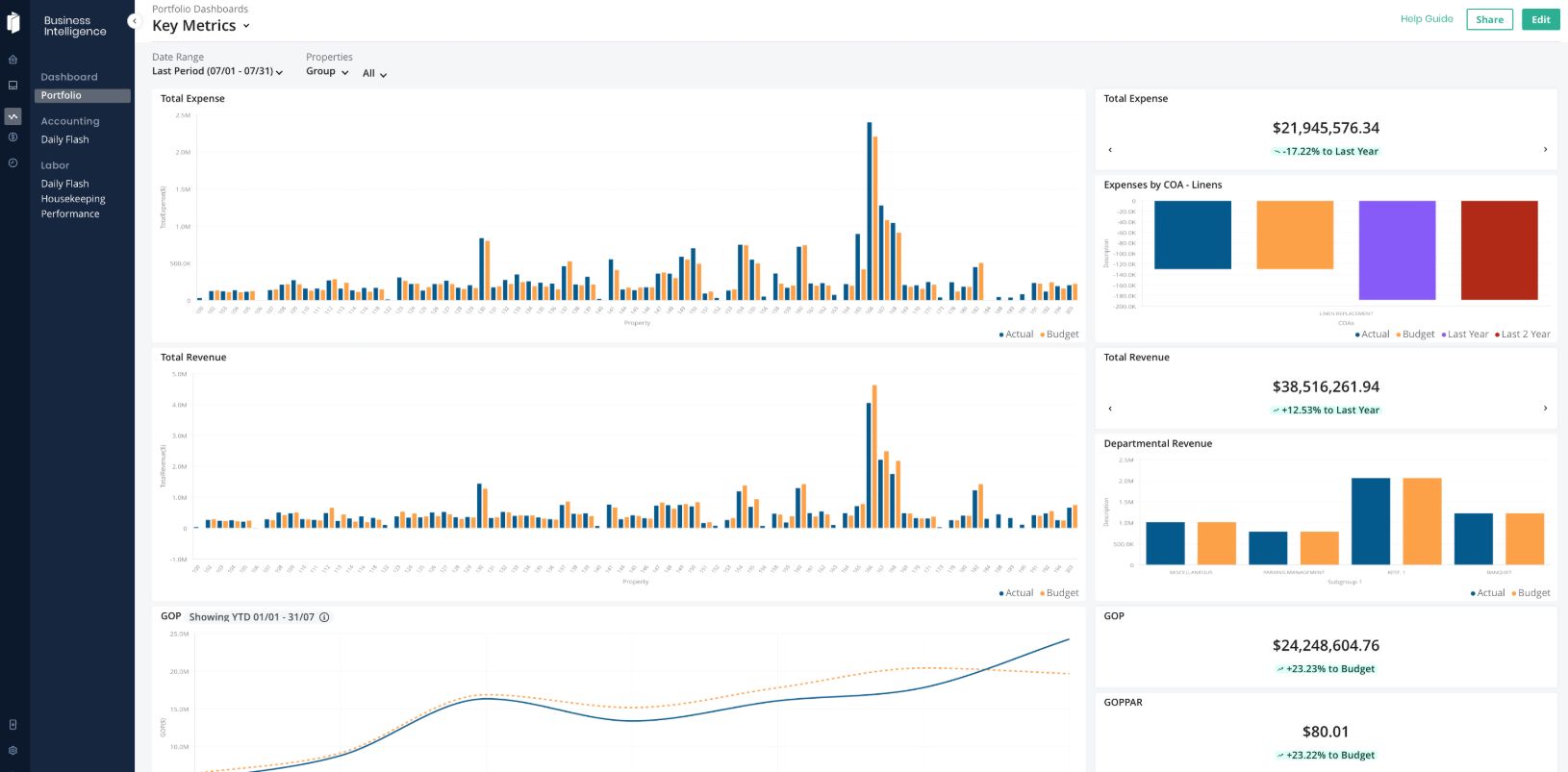
Task: Open the Help Guide link
Action: [x=1427, y=18]
